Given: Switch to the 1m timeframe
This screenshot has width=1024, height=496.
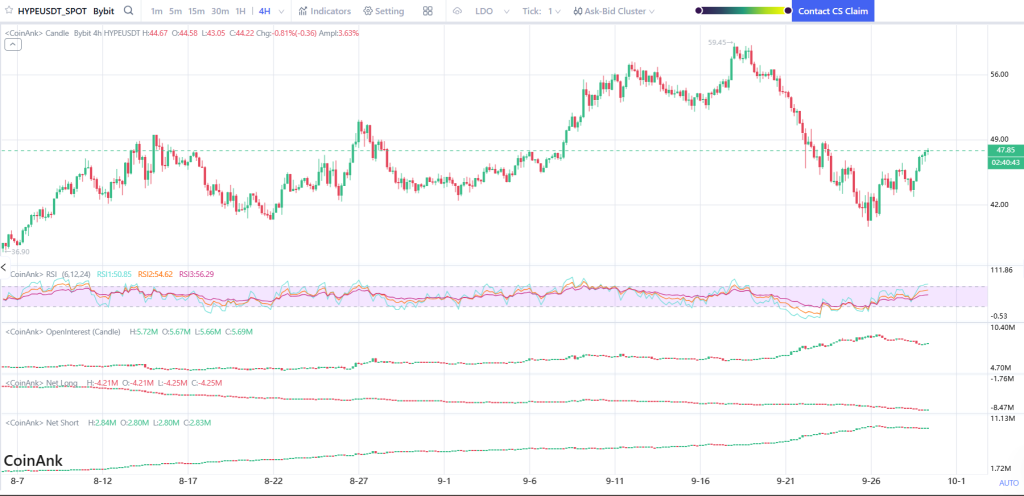Looking at the screenshot, I should coord(156,11).
